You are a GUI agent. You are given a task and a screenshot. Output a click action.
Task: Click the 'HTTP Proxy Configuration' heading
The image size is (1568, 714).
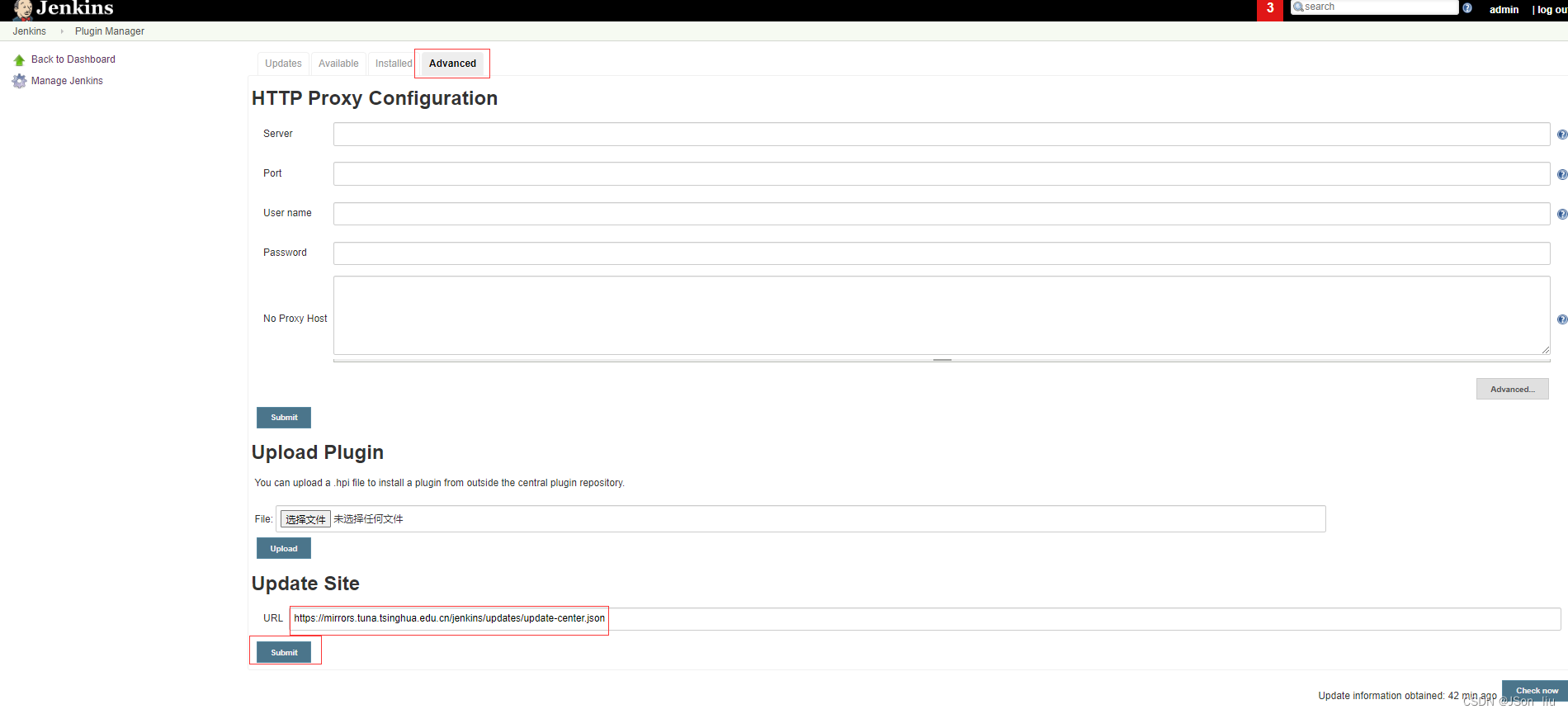pyautogui.click(x=375, y=98)
